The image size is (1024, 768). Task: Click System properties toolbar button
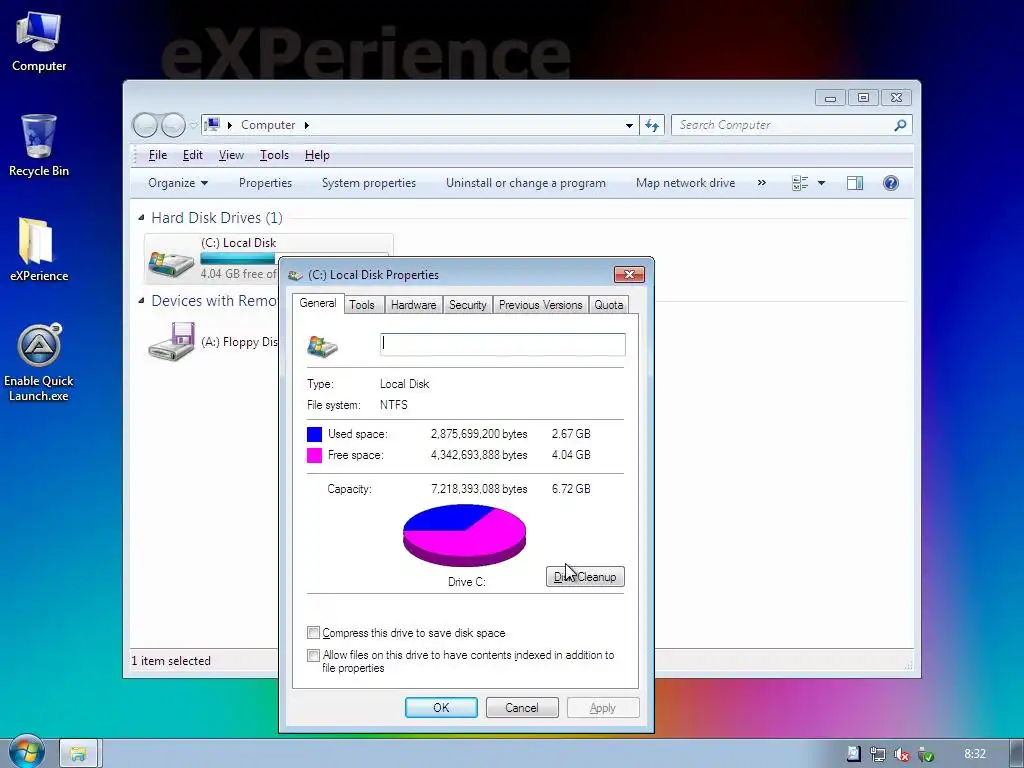pos(369,183)
